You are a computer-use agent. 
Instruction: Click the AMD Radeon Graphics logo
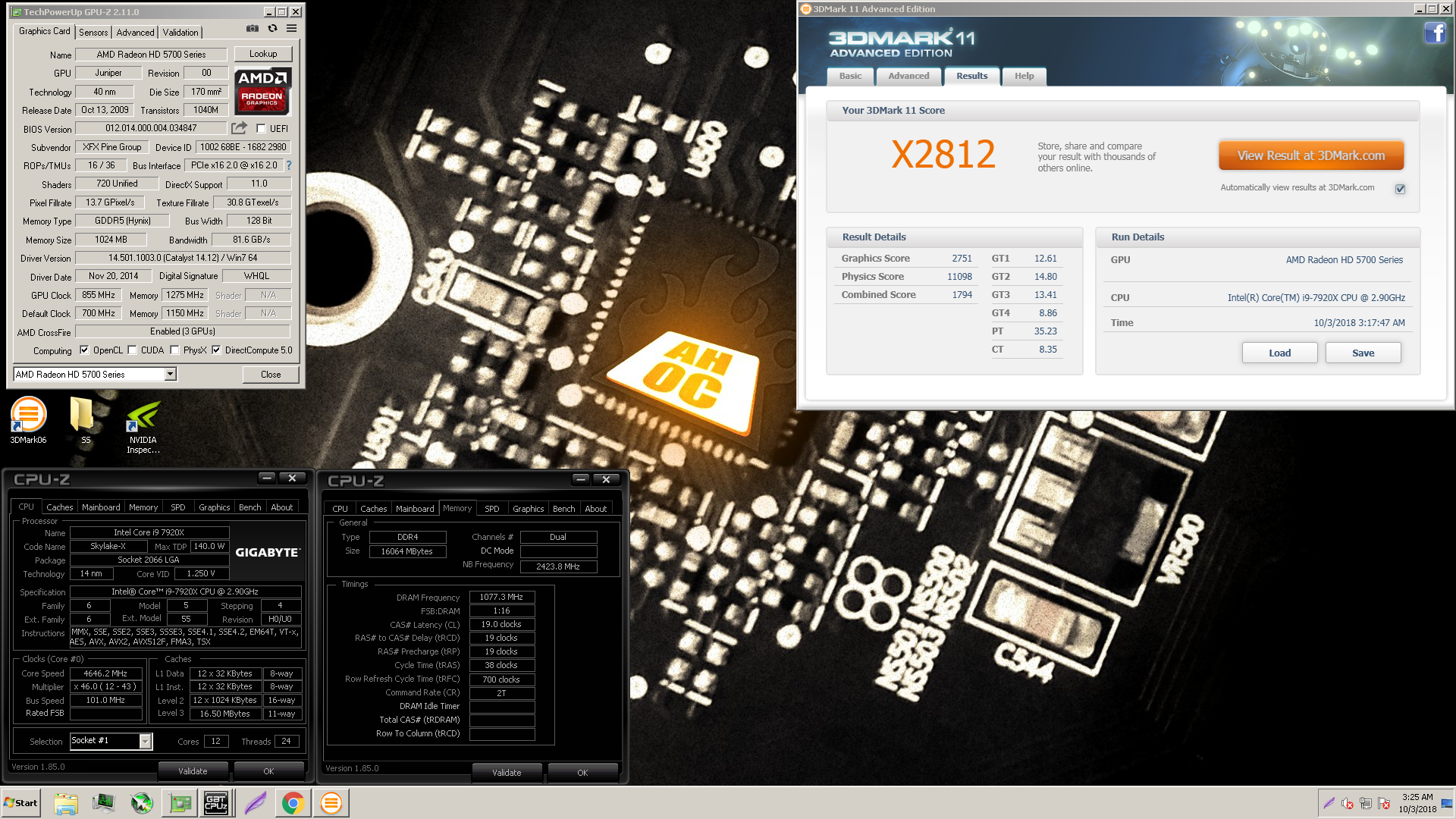262,91
